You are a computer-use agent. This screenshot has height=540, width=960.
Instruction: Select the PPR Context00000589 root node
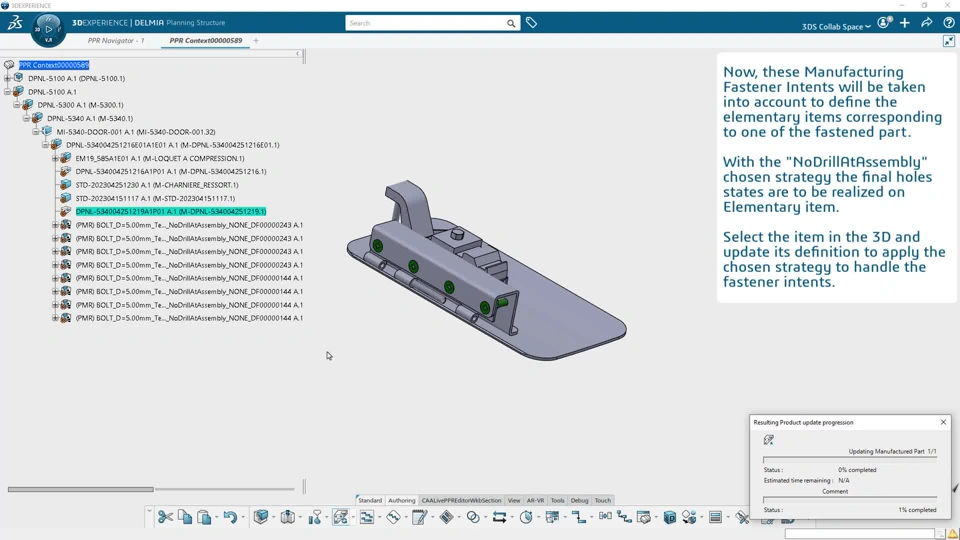(x=54, y=65)
